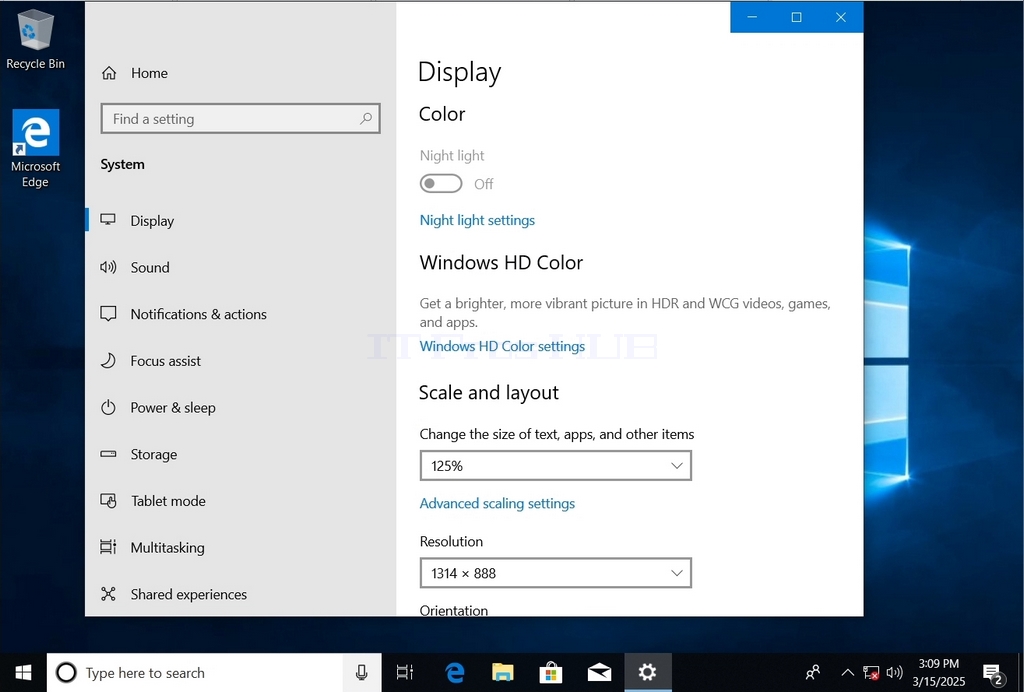Click the Shared experiences icon
This screenshot has width=1024, height=692.
(108, 594)
